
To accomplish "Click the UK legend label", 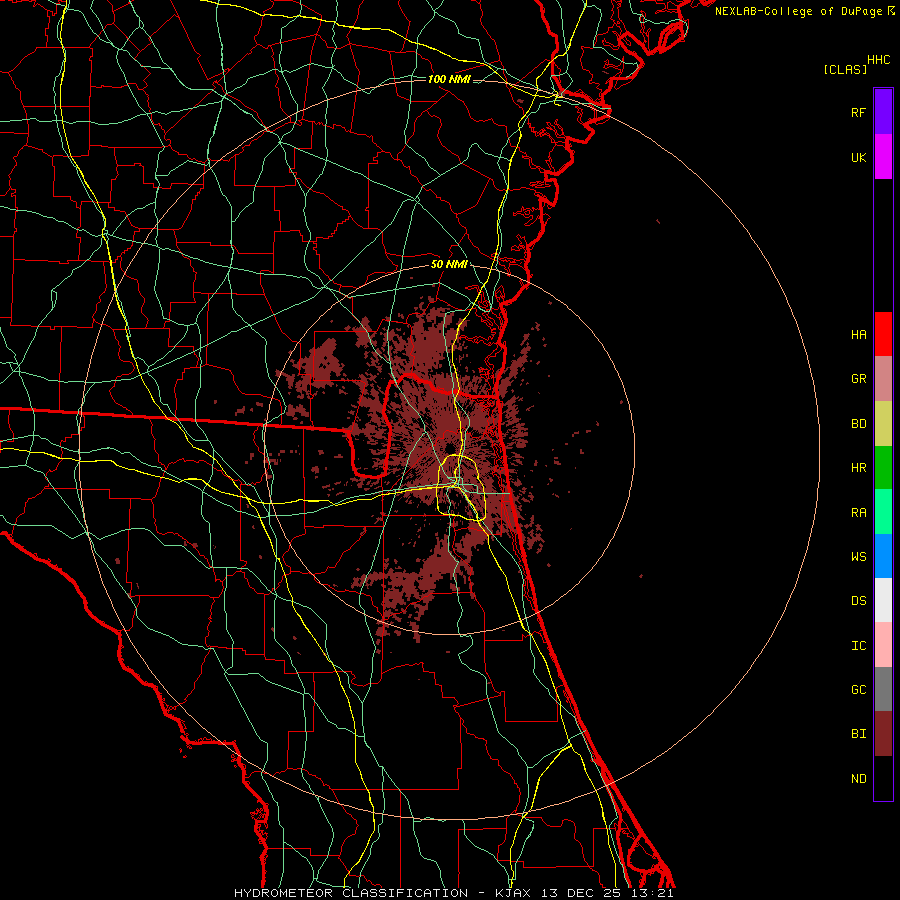I will coord(858,157).
